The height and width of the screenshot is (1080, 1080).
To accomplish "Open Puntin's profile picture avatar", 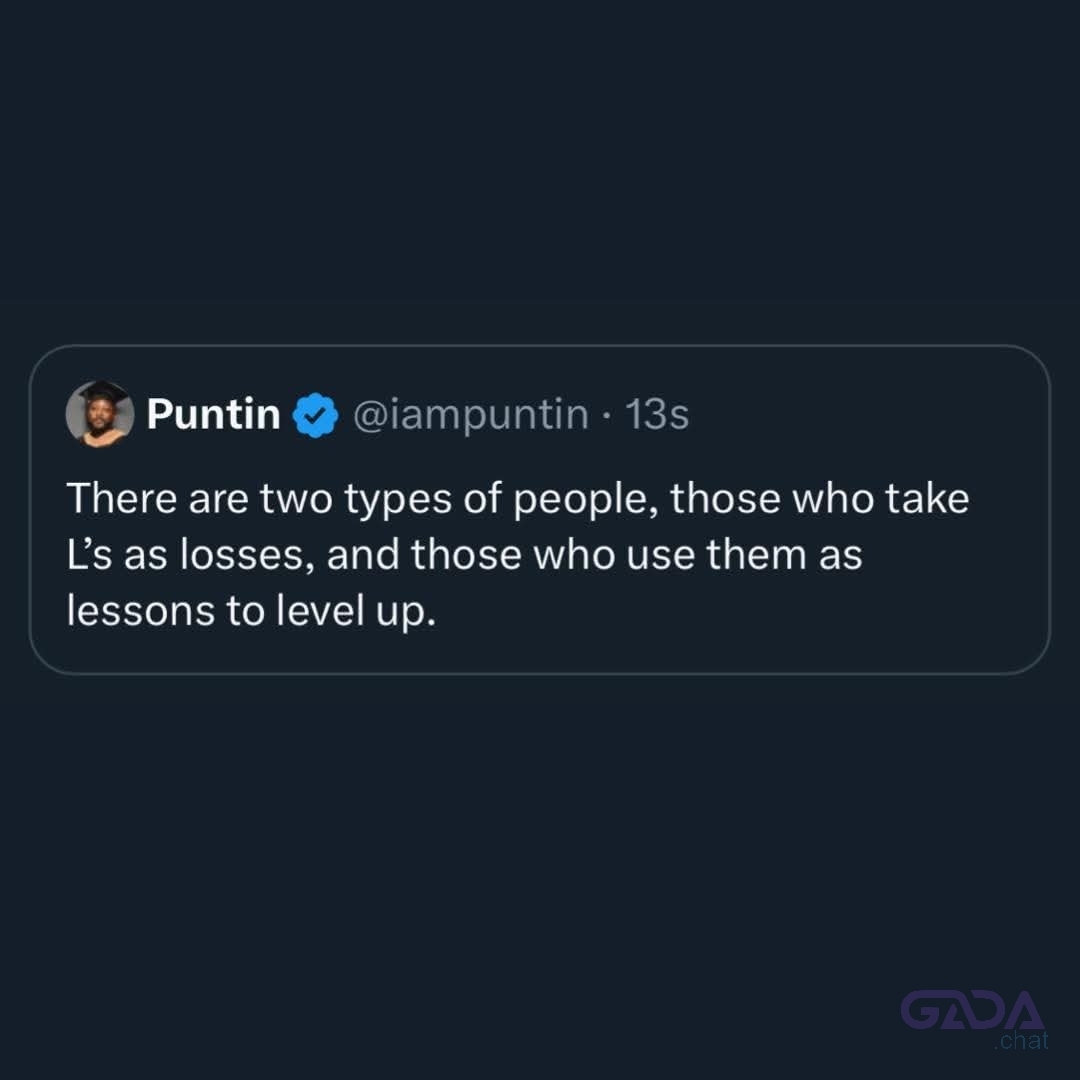I will pyautogui.click(x=100, y=414).
